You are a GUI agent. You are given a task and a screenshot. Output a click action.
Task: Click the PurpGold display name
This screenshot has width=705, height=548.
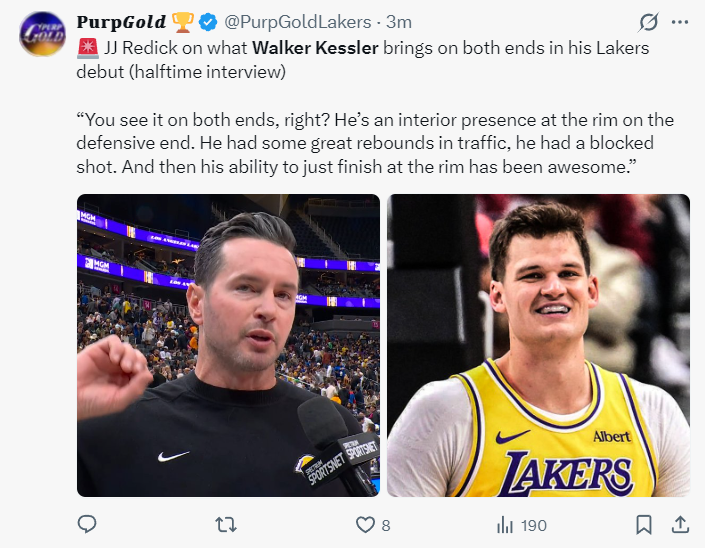click(121, 22)
